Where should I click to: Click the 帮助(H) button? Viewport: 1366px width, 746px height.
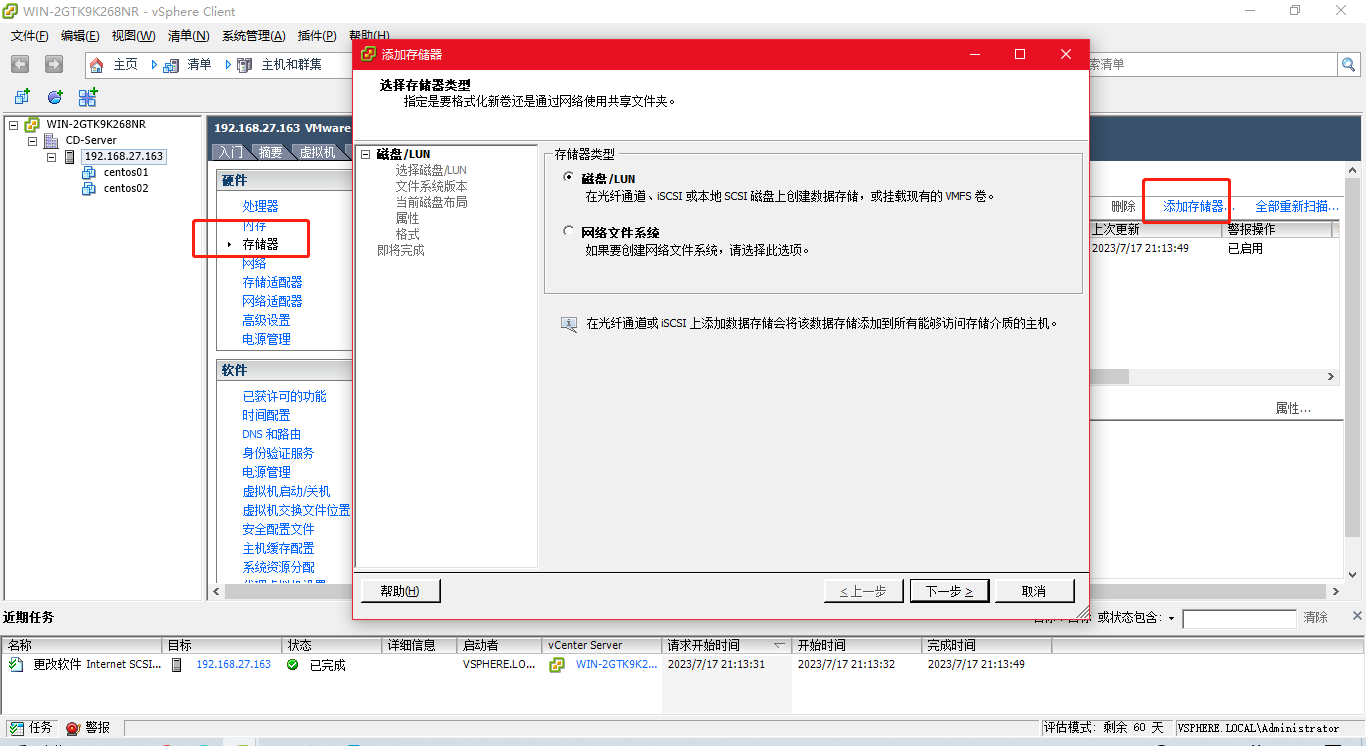coord(400,591)
